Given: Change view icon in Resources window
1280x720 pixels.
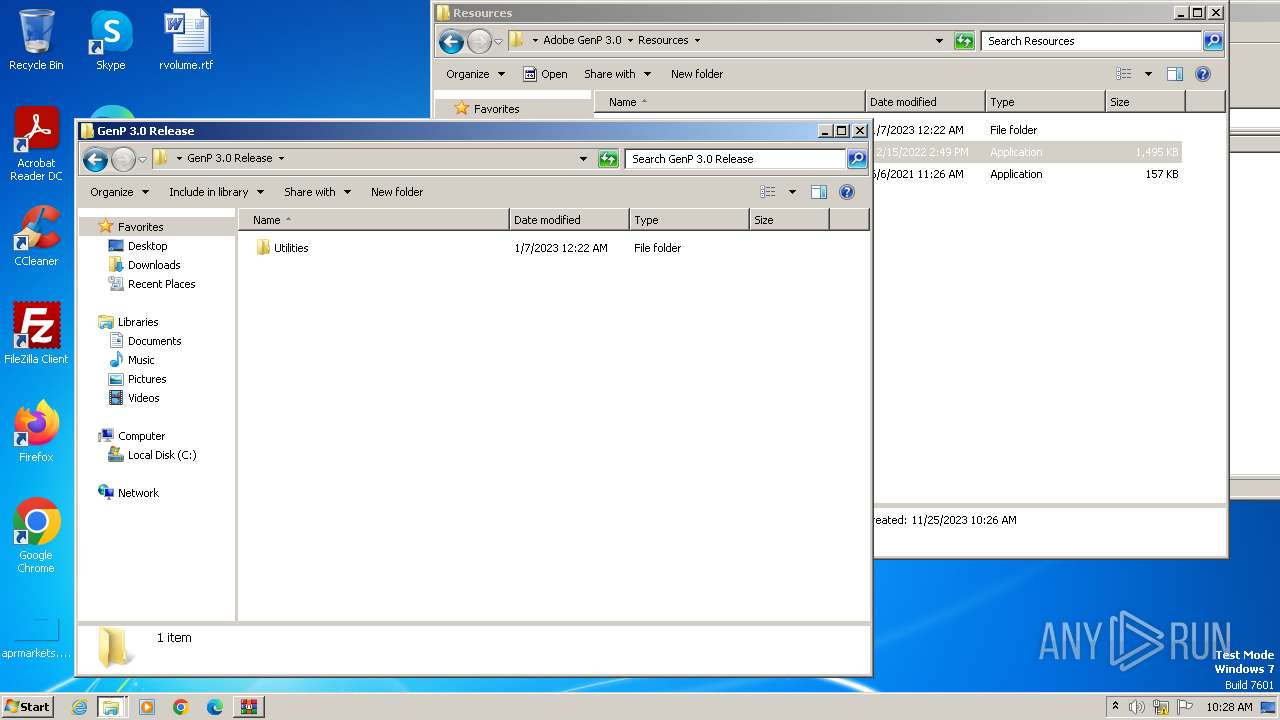Looking at the screenshot, I should (1124, 74).
